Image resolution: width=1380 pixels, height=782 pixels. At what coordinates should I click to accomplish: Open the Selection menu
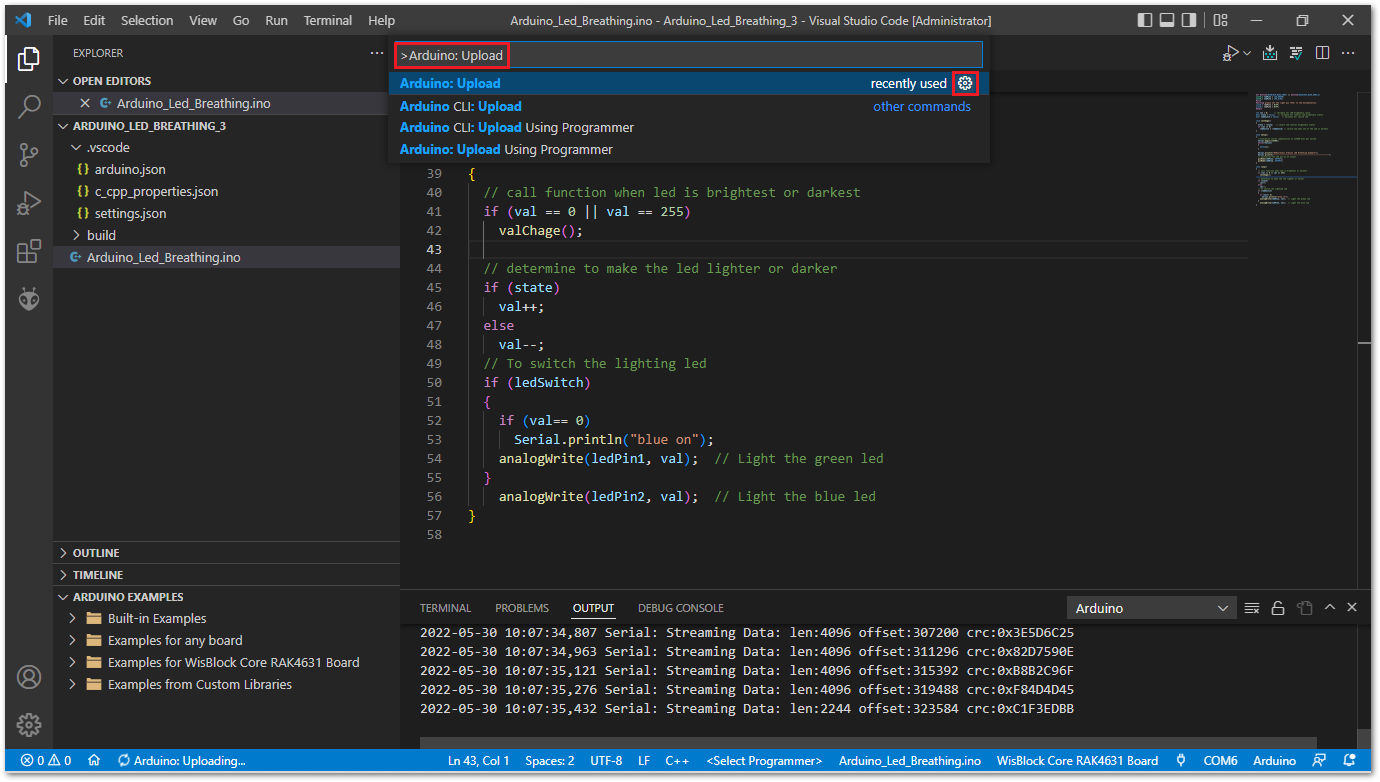147,20
